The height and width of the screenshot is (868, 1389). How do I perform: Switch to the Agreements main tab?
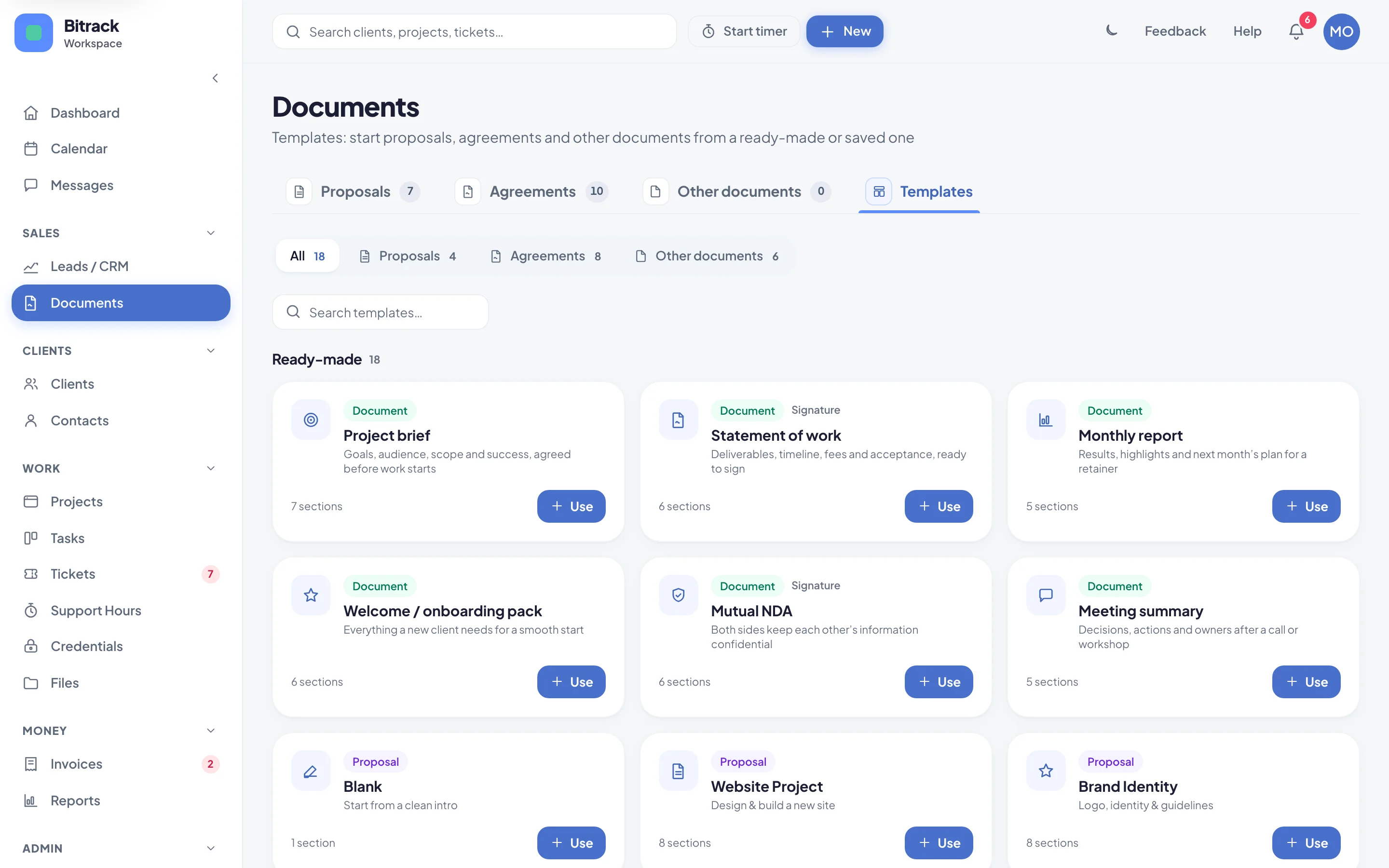531,192
